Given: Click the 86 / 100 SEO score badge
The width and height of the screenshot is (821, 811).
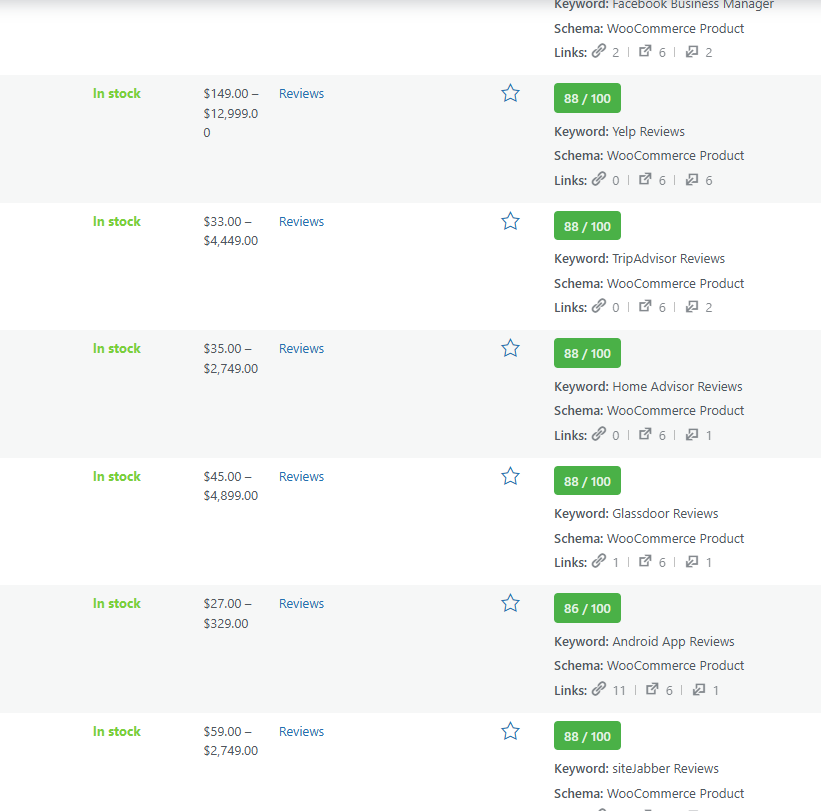Looking at the screenshot, I should tap(587, 608).
